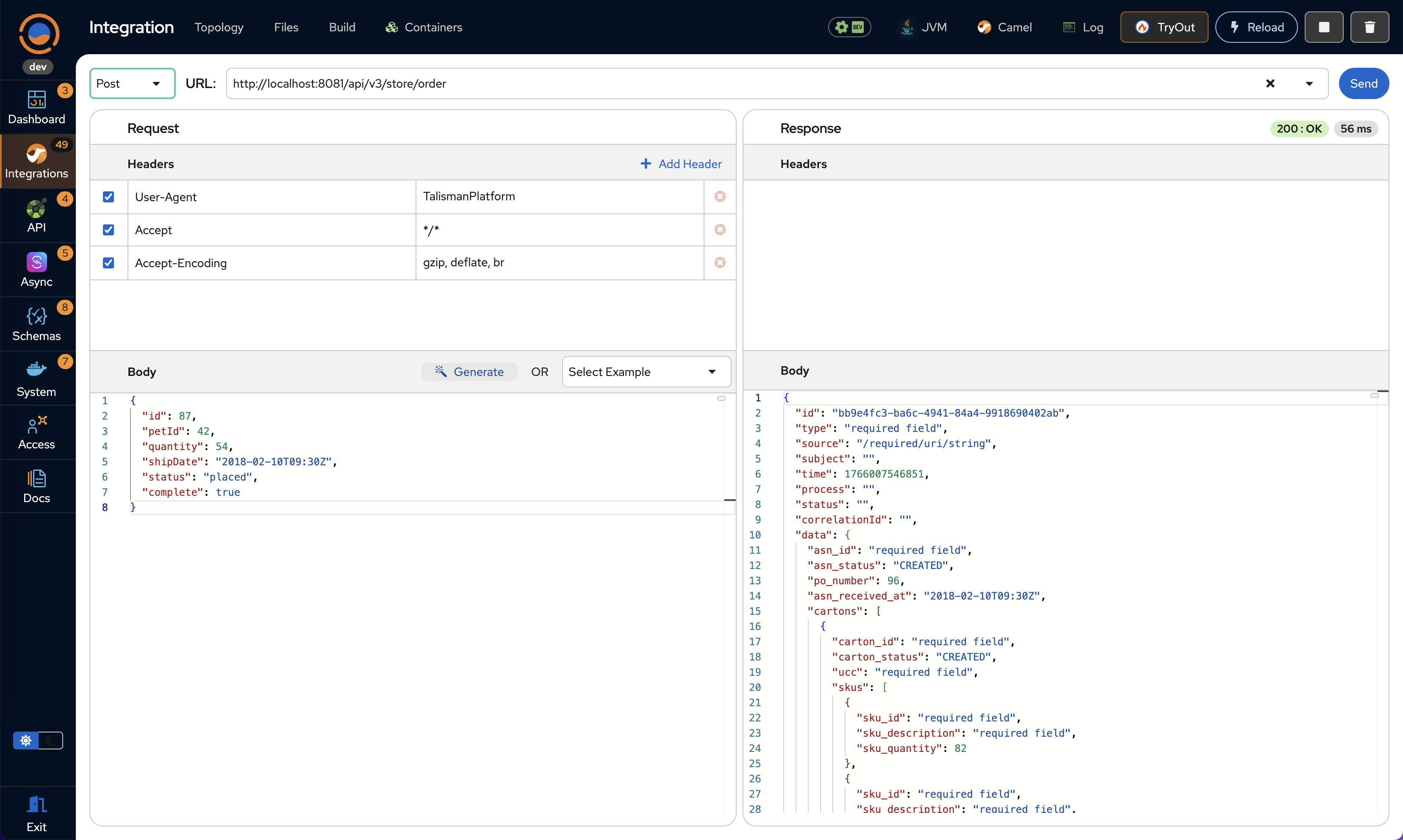This screenshot has width=1403, height=840.
Task: Uncheck the Accept-Encoding header
Action: (108, 262)
